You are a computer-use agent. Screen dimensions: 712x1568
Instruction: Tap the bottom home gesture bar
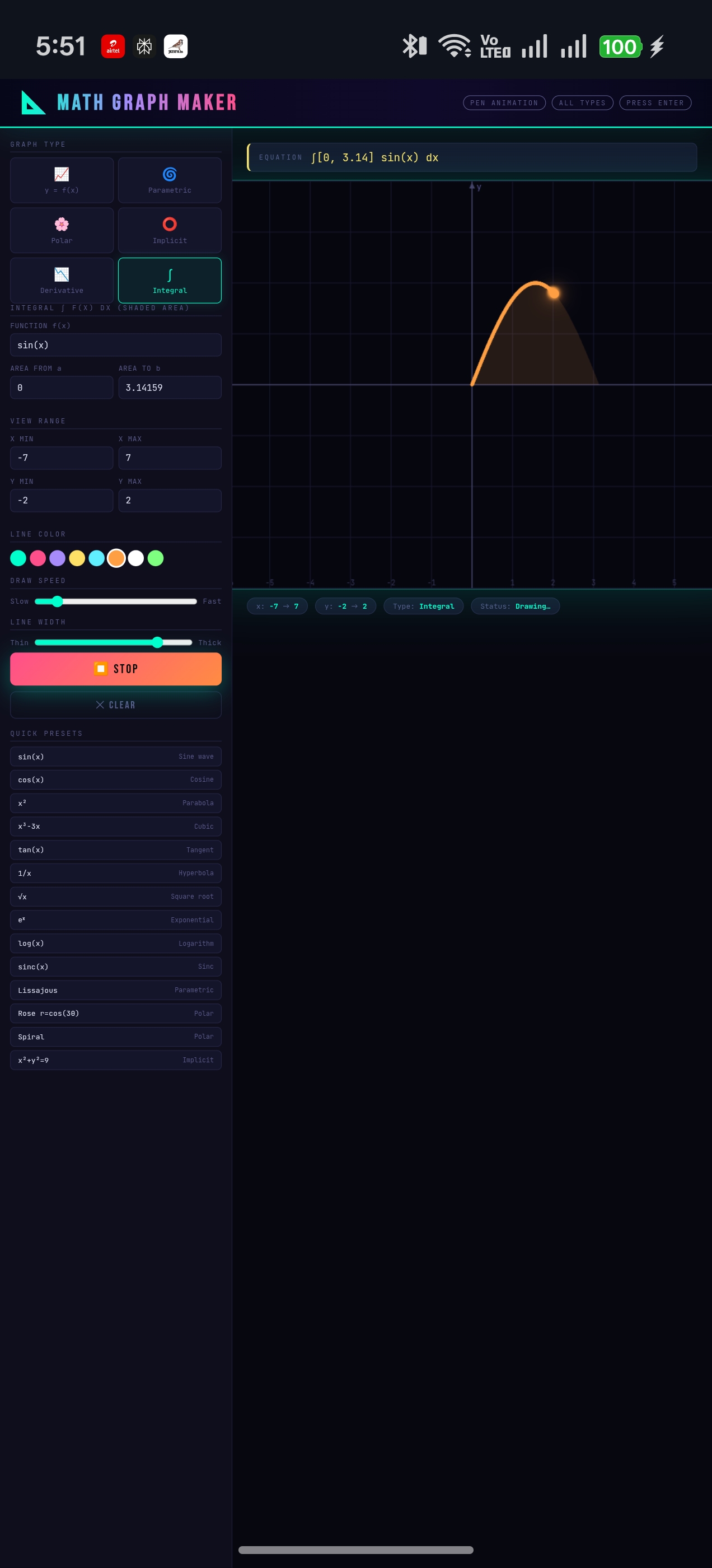pos(356,1550)
